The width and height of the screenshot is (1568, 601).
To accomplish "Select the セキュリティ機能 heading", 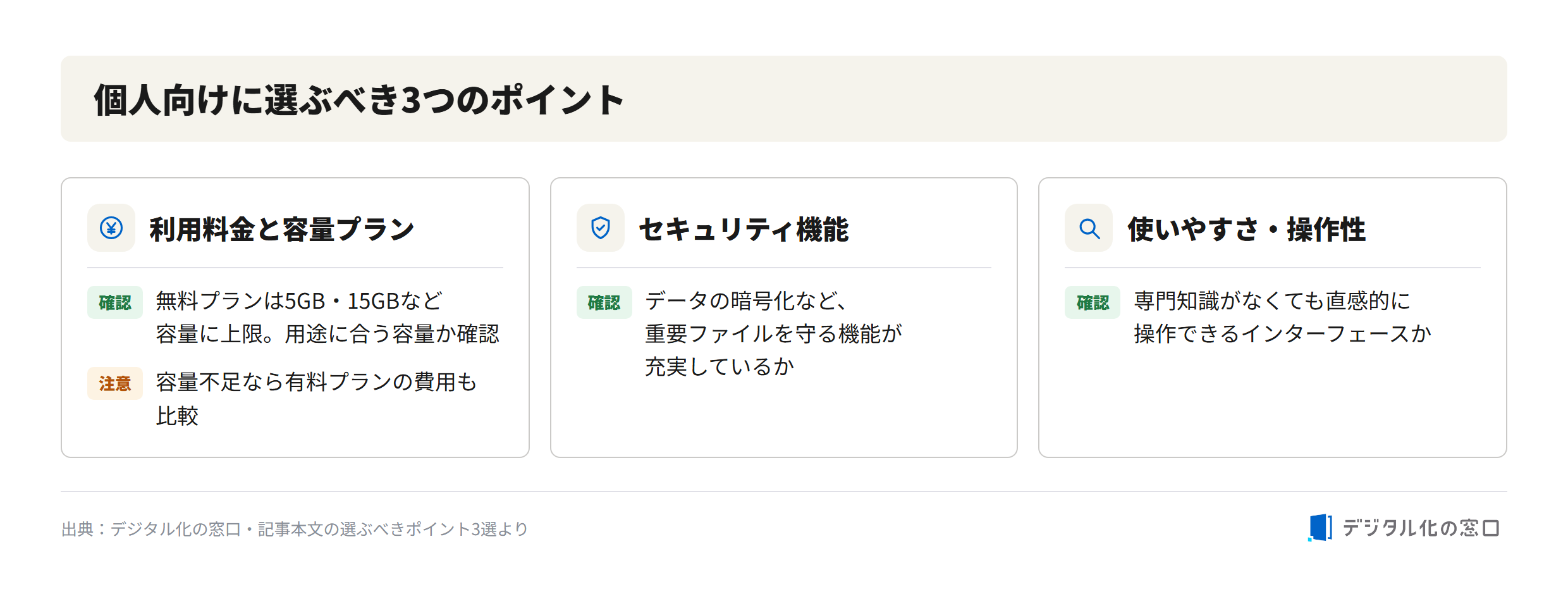I will click(x=744, y=229).
